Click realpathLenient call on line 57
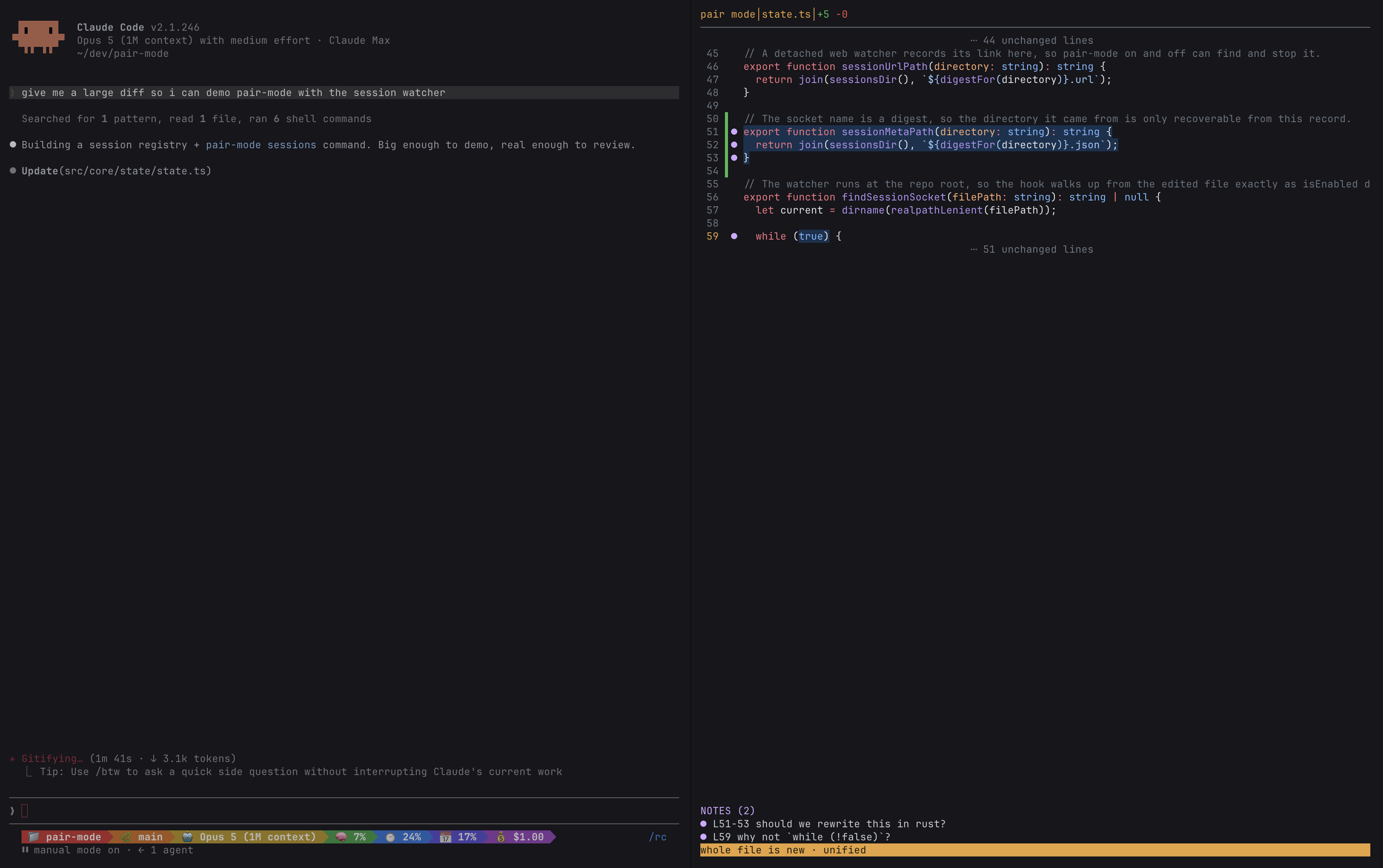Screen dimensions: 1383x868 (x=936, y=210)
